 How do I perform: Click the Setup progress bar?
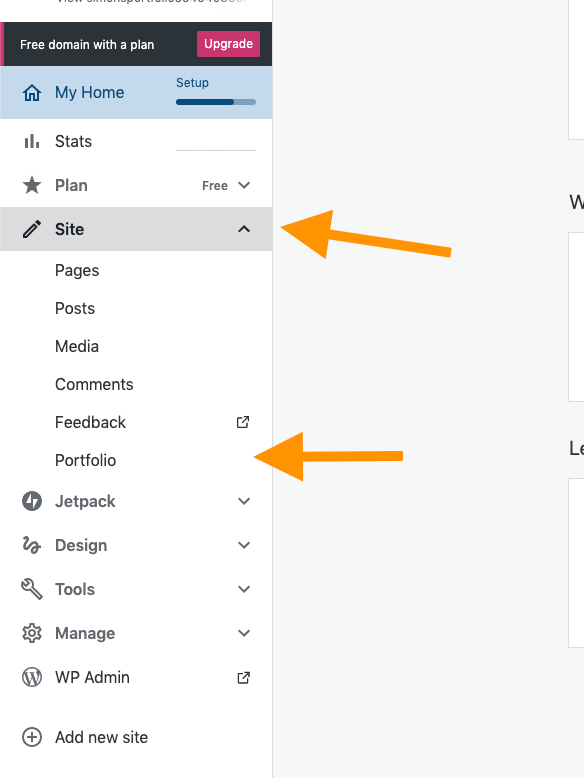[216, 102]
